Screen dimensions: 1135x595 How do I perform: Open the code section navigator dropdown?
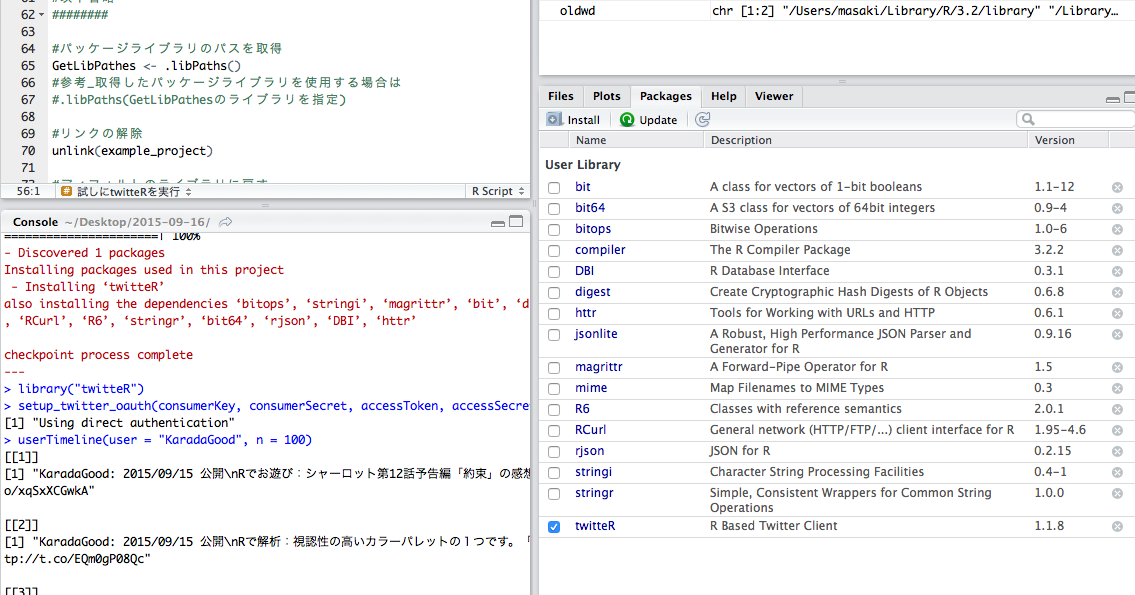(128, 191)
